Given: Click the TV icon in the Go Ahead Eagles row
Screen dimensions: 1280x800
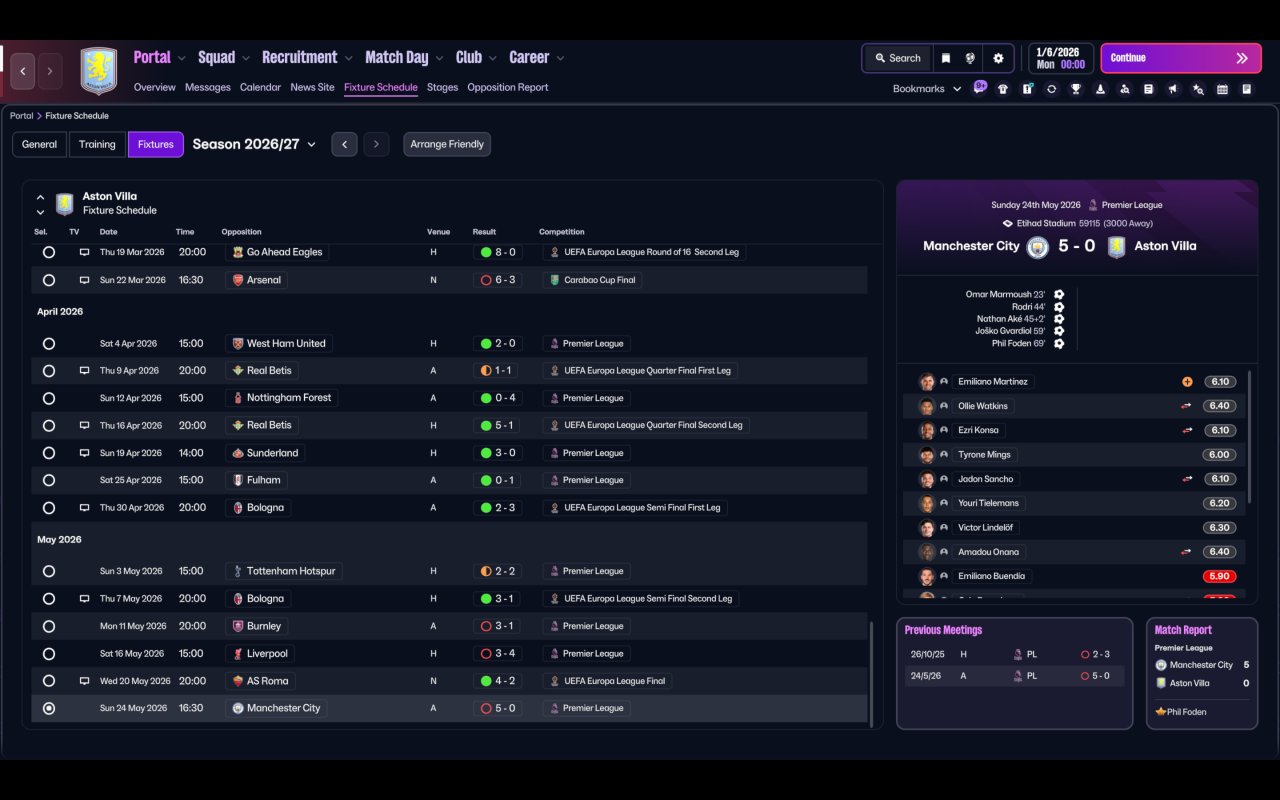Looking at the screenshot, I should pyautogui.click(x=85, y=253).
